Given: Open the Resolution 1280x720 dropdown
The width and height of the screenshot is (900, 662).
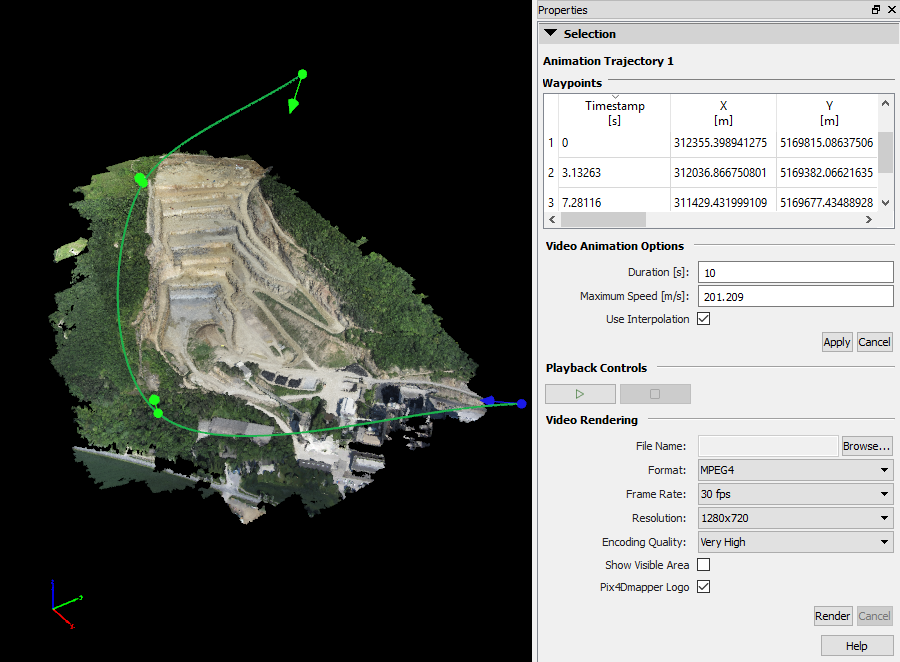Looking at the screenshot, I should [x=794, y=518].
